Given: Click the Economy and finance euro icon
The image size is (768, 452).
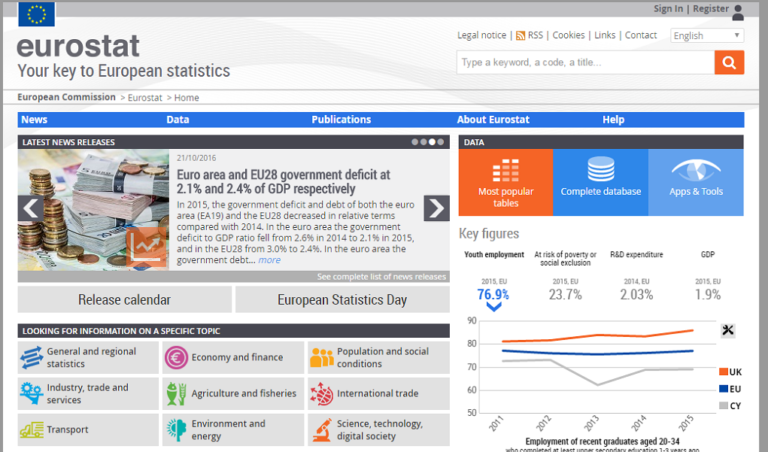Looking at the screenshot, I should [x=176, y=357].
